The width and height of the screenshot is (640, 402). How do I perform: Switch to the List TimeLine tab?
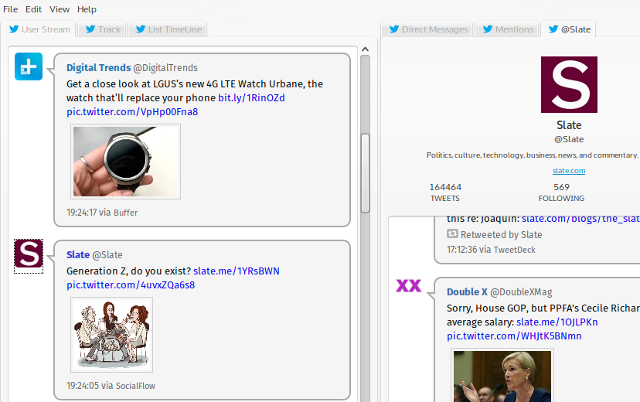[169, 29]
